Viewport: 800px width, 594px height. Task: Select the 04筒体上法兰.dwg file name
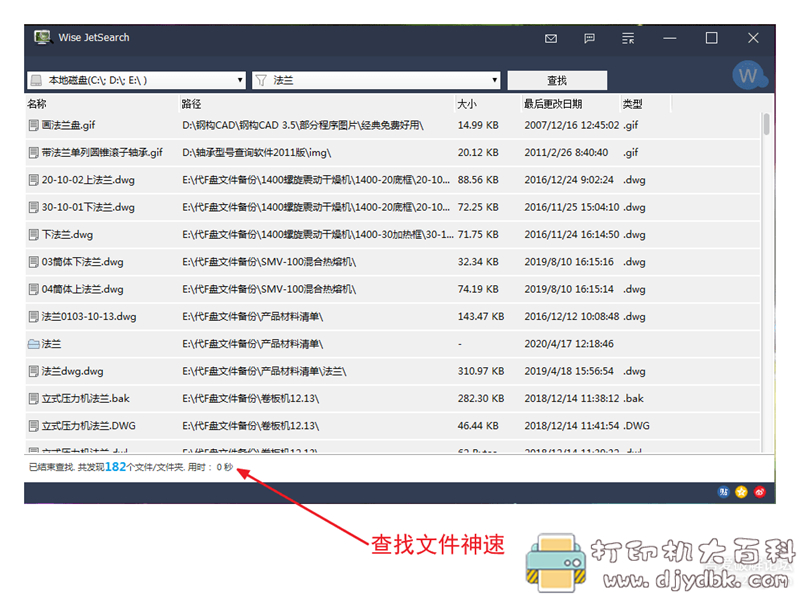tap(83, 289)
